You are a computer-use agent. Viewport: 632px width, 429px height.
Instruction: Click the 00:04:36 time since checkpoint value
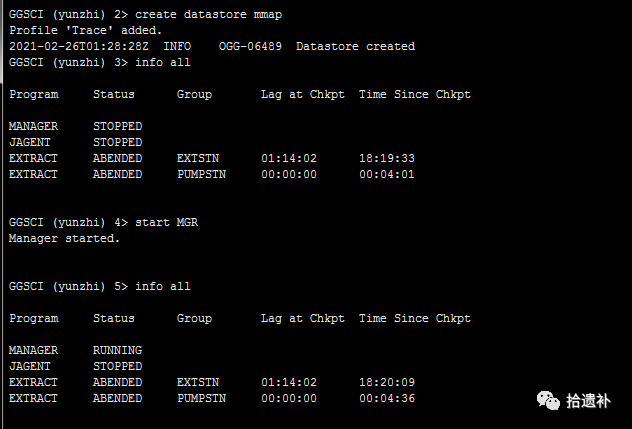pyautogui.click(x=387, y=398)
